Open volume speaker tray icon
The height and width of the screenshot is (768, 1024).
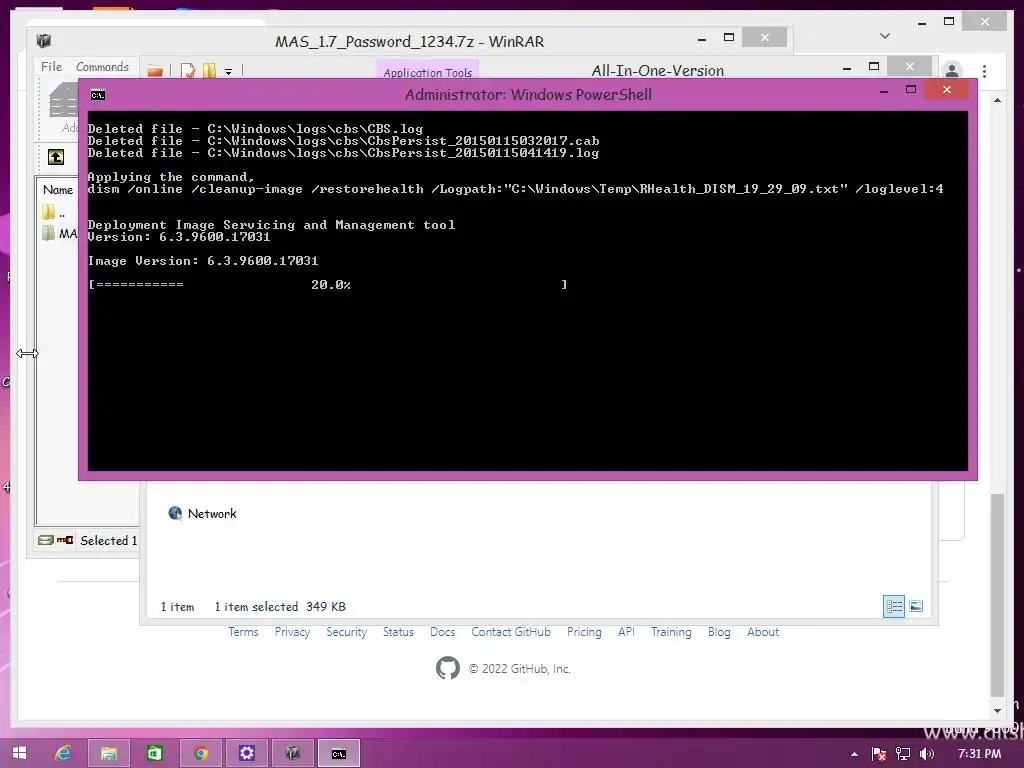(x=927, y=754)
